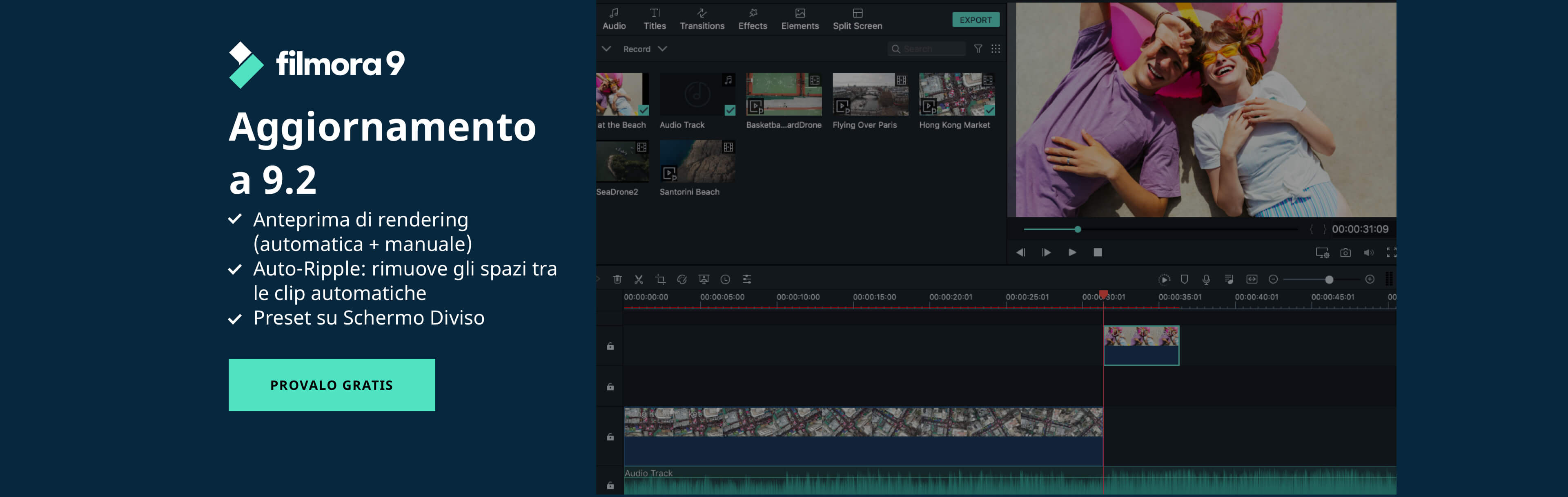Click the filmora9 logo
This screenshot has height=497, width=1568.
(316, 65)
